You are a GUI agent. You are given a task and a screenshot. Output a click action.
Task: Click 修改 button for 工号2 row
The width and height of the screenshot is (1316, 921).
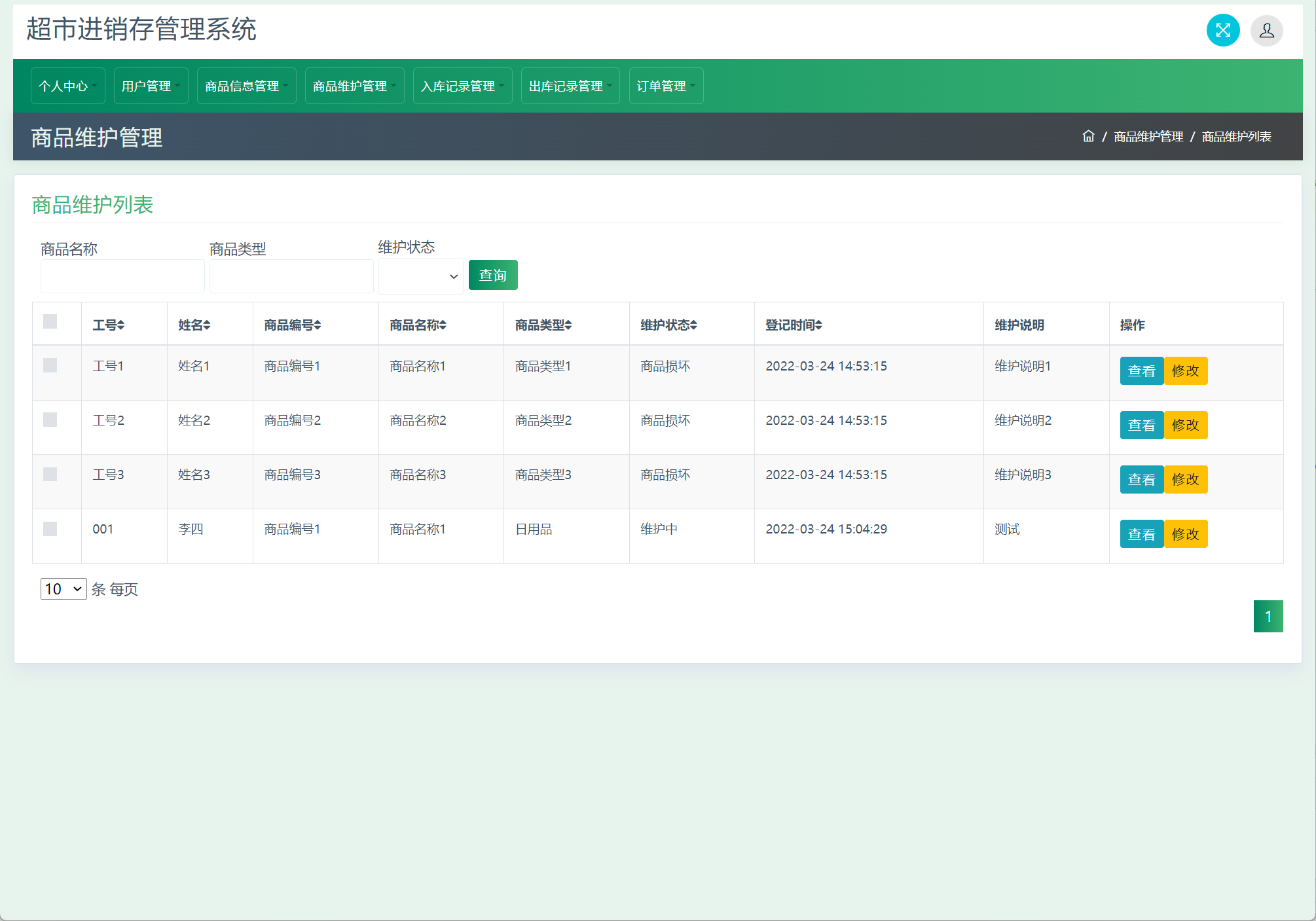point(1185,425)
